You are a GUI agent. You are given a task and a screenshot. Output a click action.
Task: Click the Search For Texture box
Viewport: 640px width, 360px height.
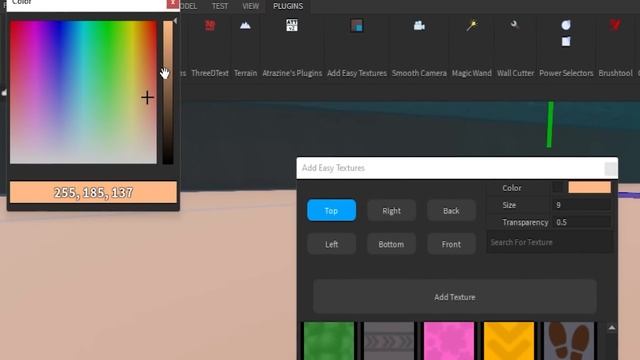point(550,242)
